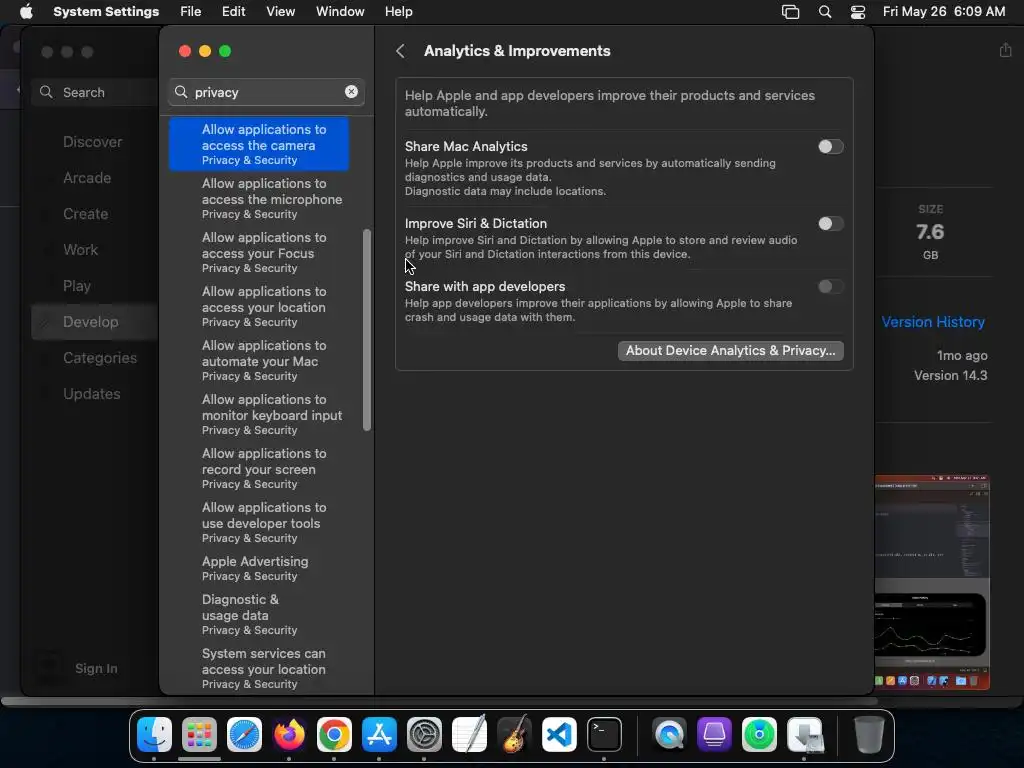1024x768 pixels.
Task: Clear the privacy search field
Action: [351, 92]
